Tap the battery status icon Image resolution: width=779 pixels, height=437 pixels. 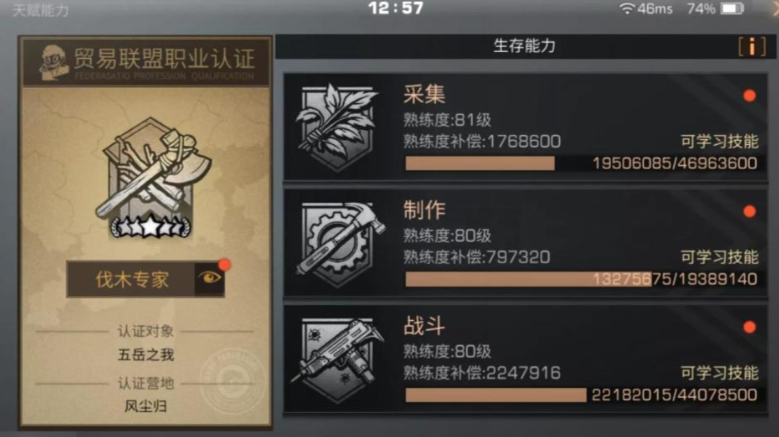pos(732,8)
